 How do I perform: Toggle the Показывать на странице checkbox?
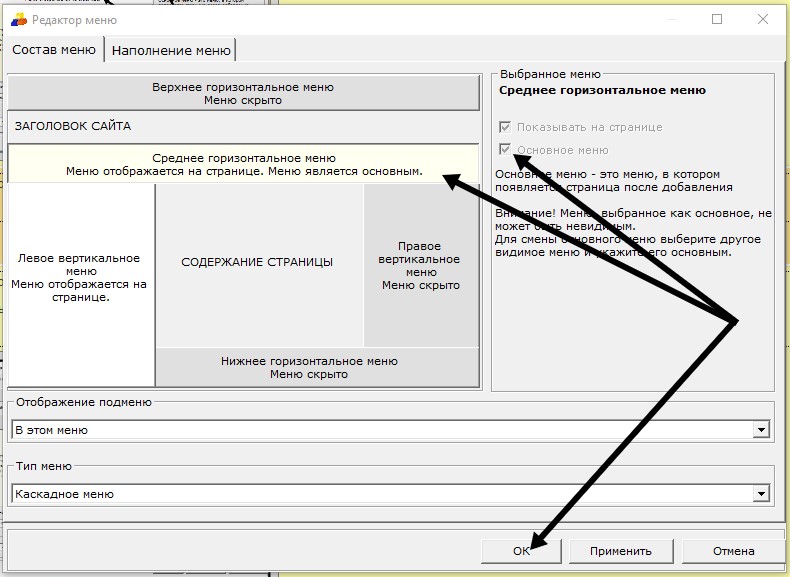point(506,127)
